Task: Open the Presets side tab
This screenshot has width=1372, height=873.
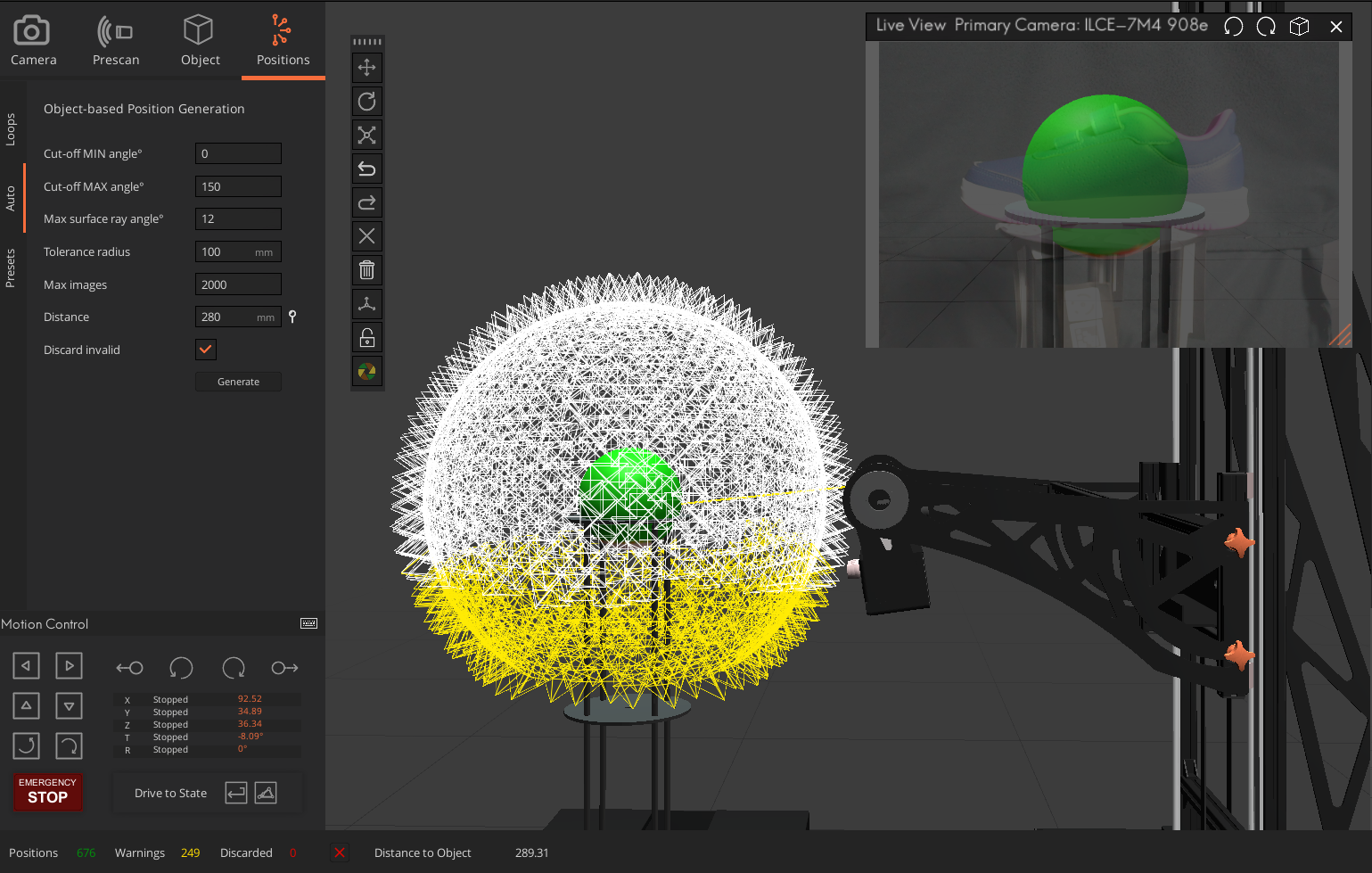Action: [x=11, y=268]
